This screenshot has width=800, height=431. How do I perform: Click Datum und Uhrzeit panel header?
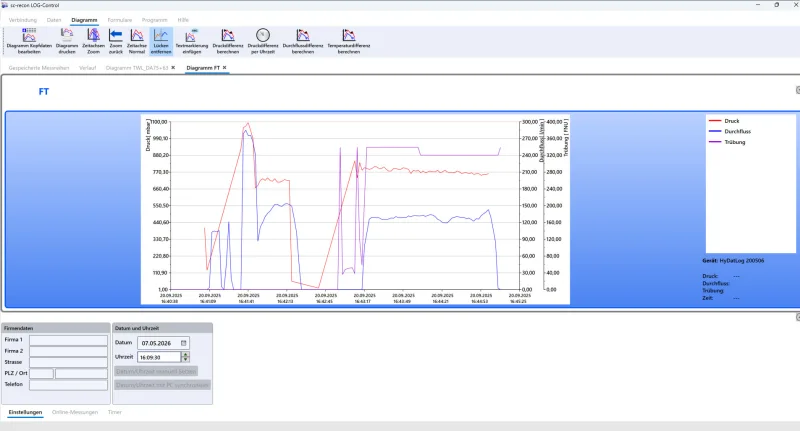pos(162,328)
